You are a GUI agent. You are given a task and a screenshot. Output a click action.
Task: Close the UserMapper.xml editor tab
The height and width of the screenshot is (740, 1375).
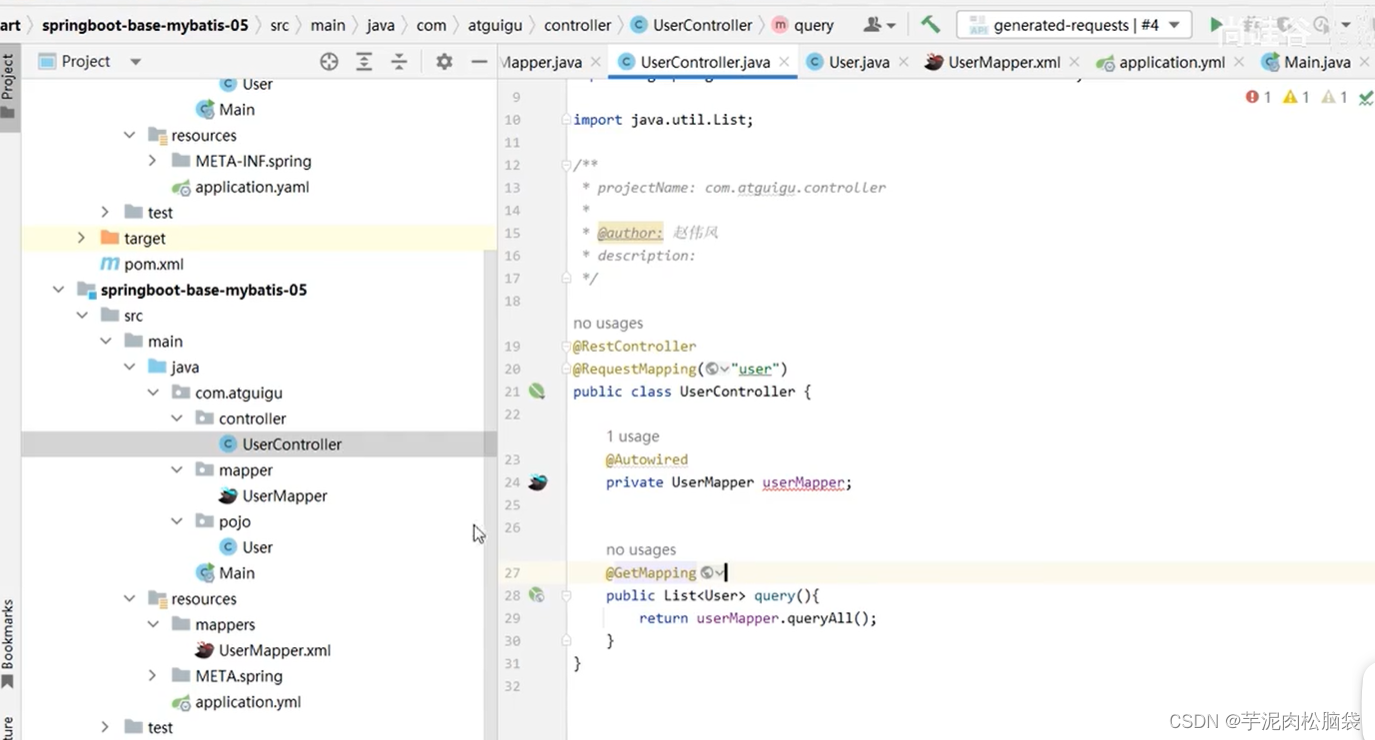coord(1074,62)
